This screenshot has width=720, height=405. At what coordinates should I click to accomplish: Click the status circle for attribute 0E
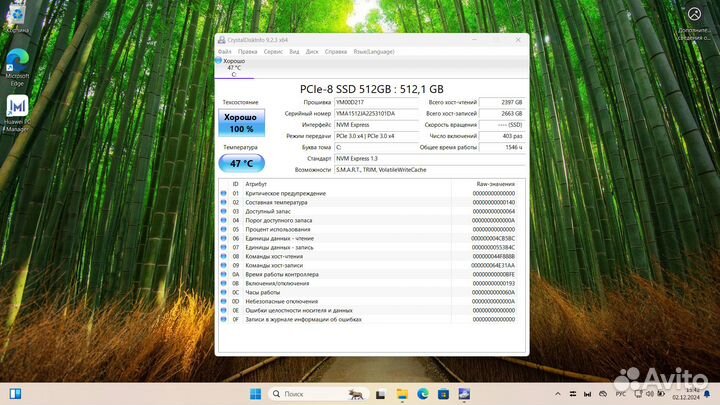coord(224,310)
